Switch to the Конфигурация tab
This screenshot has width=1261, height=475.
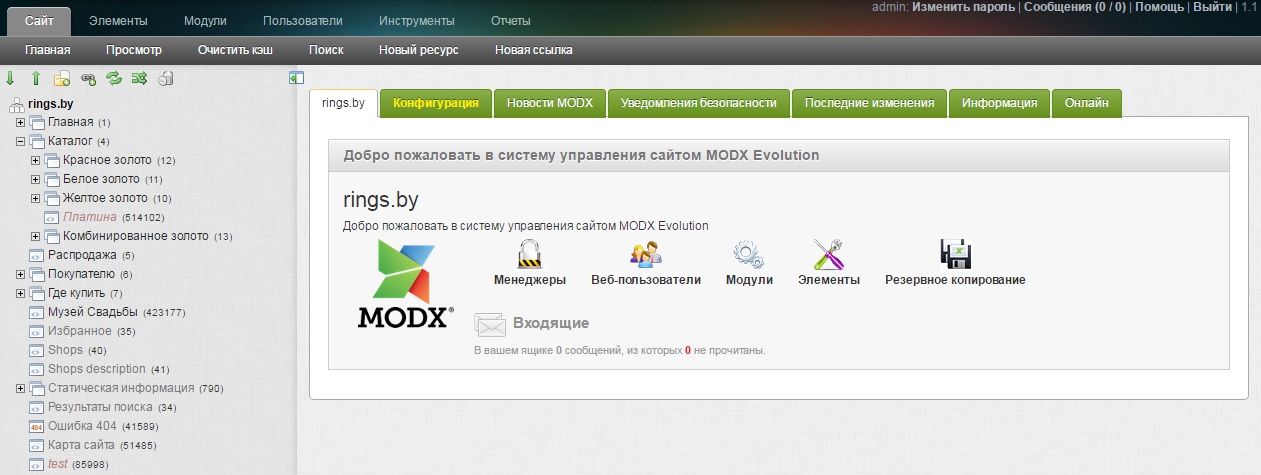(436, 103)
